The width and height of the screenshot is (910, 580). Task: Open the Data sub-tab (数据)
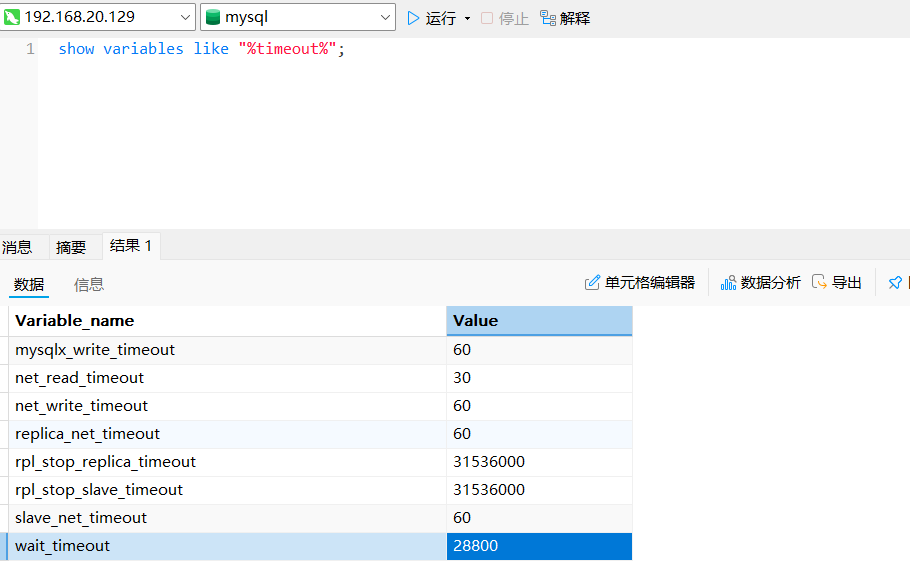pos(29,284)
